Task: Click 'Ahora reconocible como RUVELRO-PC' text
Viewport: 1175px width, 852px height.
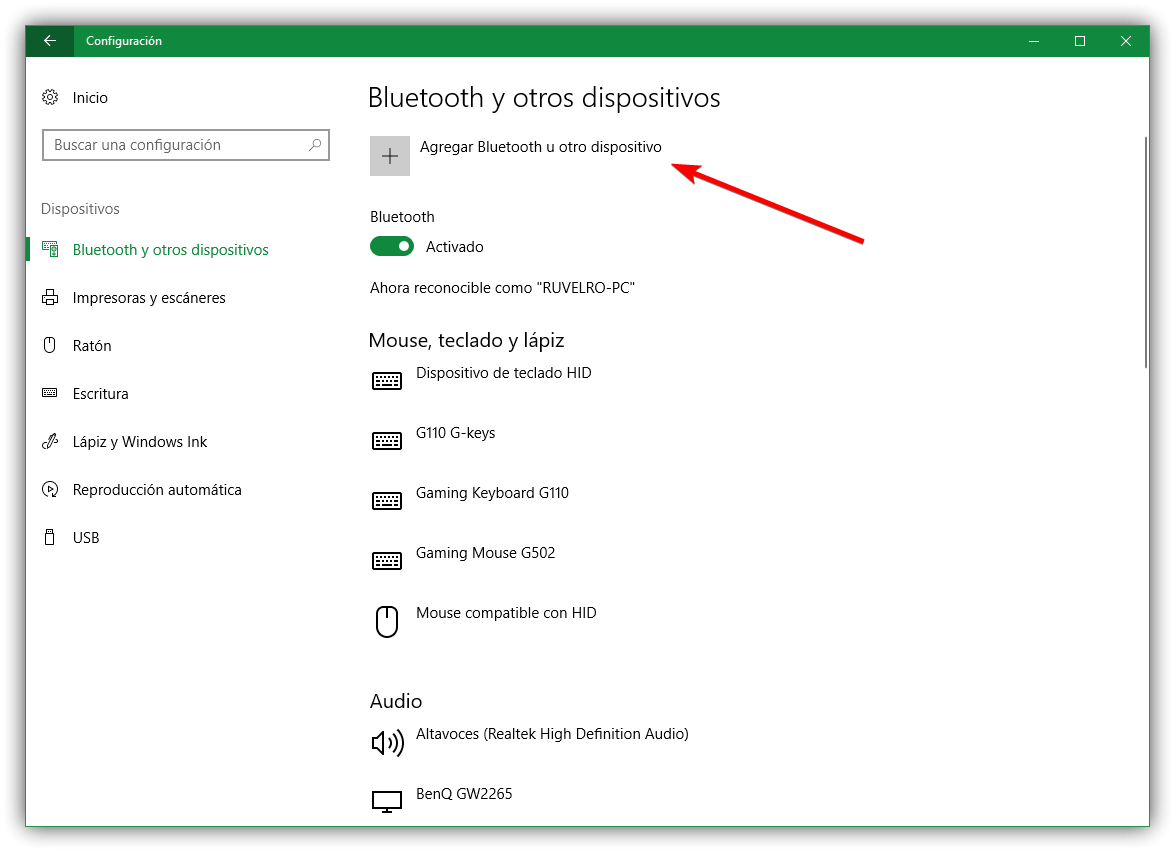Action: click(502, 288)
